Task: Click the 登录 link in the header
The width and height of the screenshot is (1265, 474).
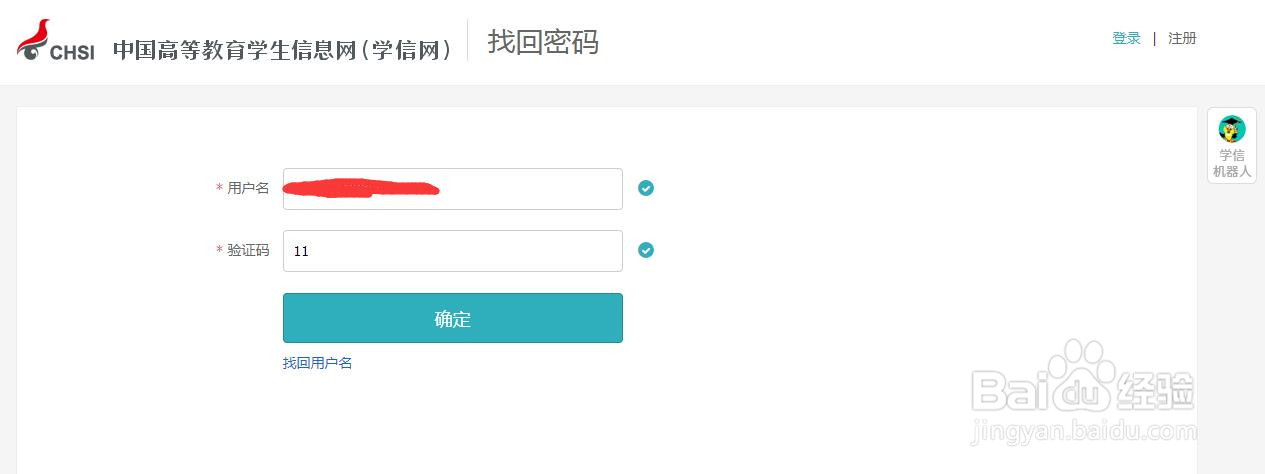Action: [x=1126, y=39]
